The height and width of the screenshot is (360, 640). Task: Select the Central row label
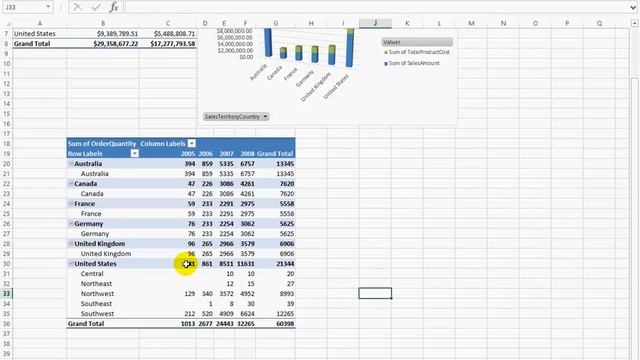point(92,273)
